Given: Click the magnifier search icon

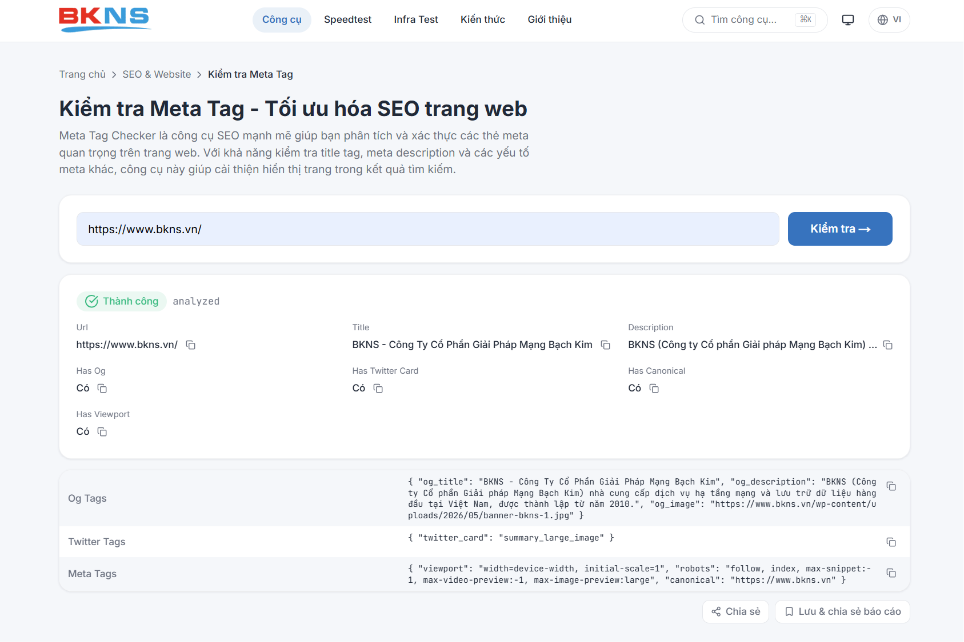Looking at the screenshot, I should 700,20.
